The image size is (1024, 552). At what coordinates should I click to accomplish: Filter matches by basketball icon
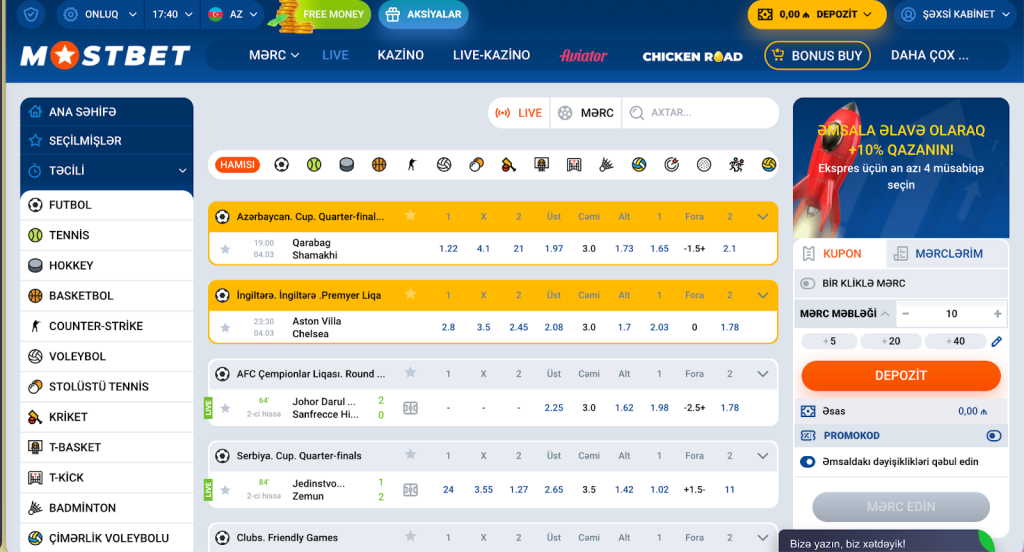(x=379, y=164)
